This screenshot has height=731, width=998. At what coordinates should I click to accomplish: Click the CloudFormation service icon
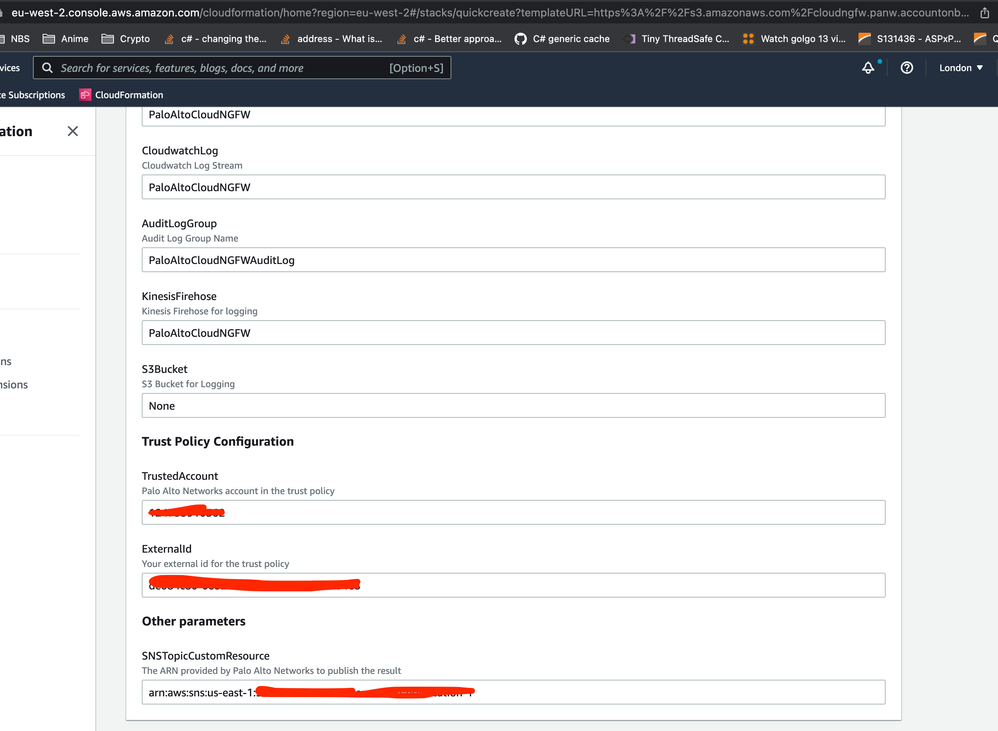85,95
